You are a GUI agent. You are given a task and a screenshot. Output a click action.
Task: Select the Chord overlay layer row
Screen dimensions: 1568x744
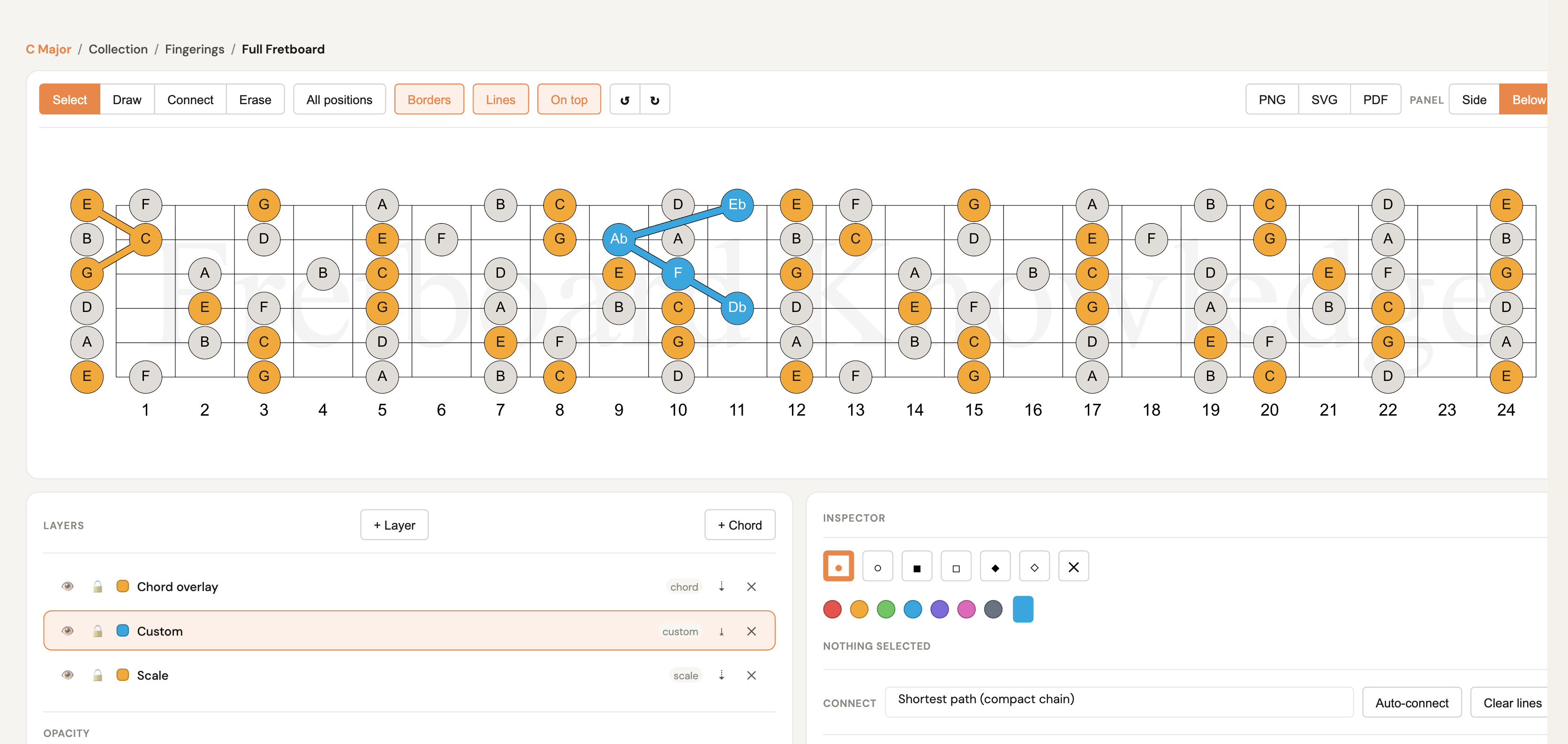tap(409, 586)
